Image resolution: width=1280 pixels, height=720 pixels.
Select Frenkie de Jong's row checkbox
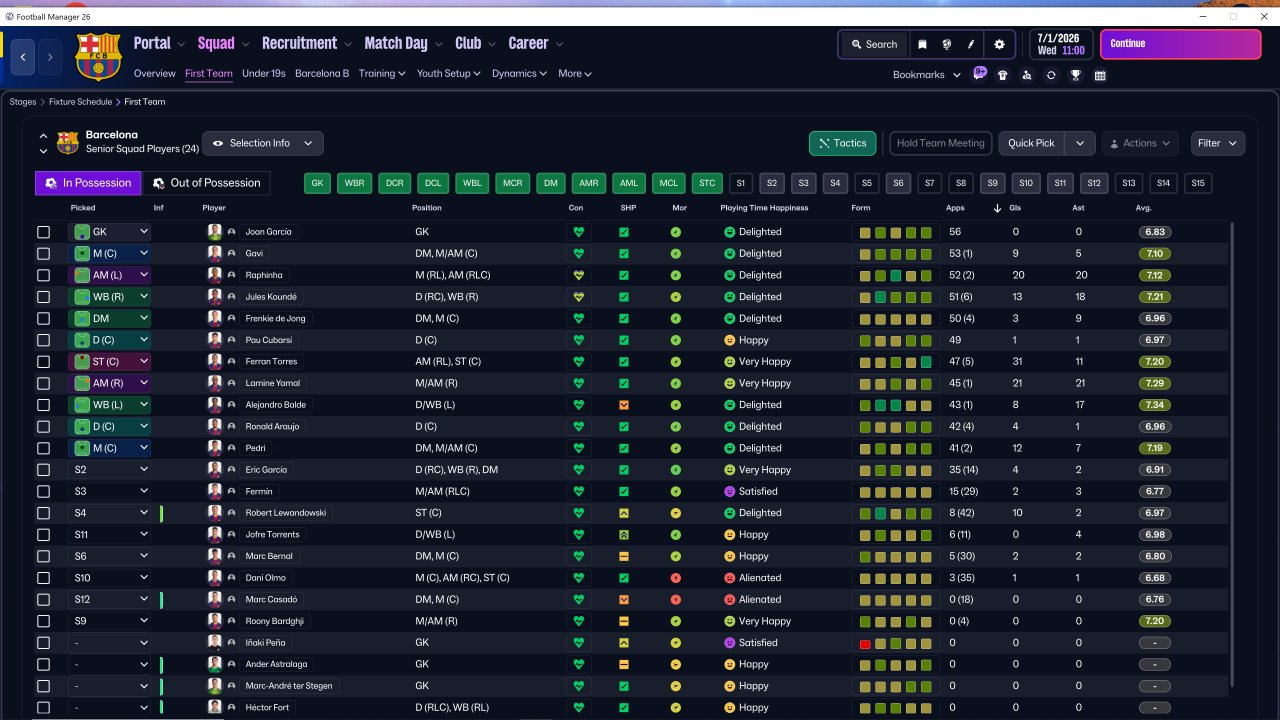(x=43, y=319)
